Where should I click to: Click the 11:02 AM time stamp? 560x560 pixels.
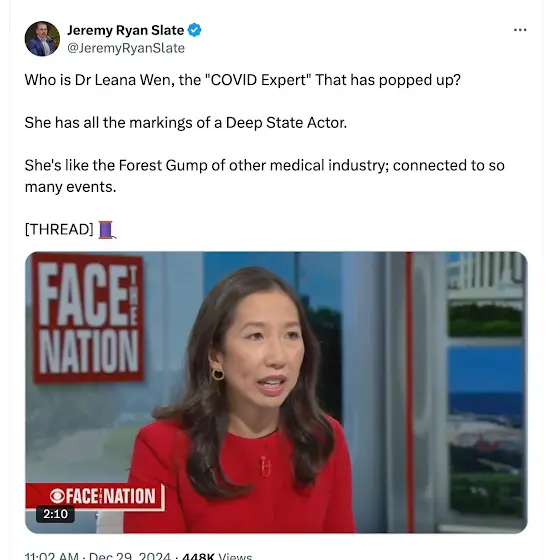tap(51, 556)
